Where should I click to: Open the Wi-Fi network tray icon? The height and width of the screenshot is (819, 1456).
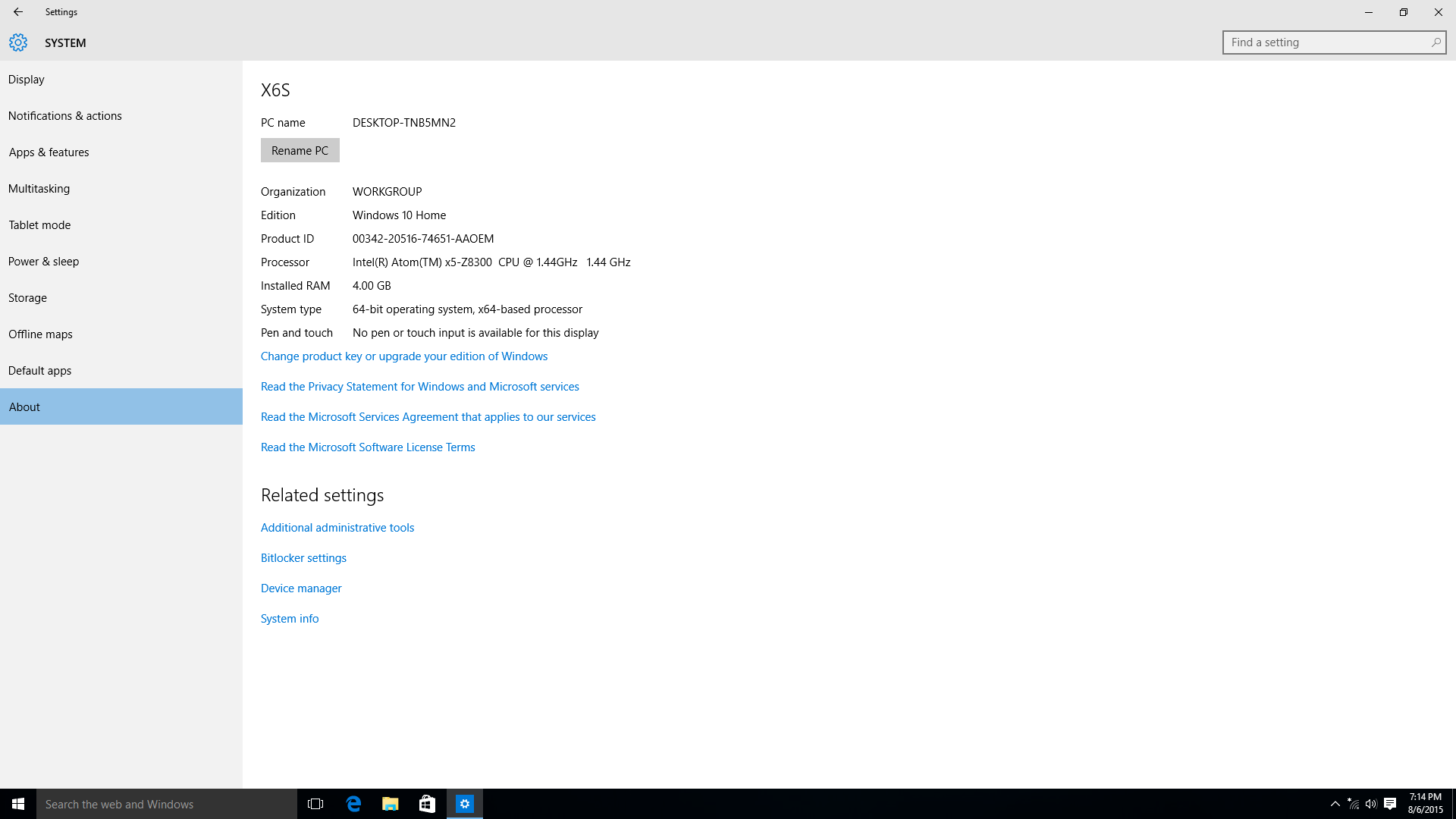tap(1354, 804)
